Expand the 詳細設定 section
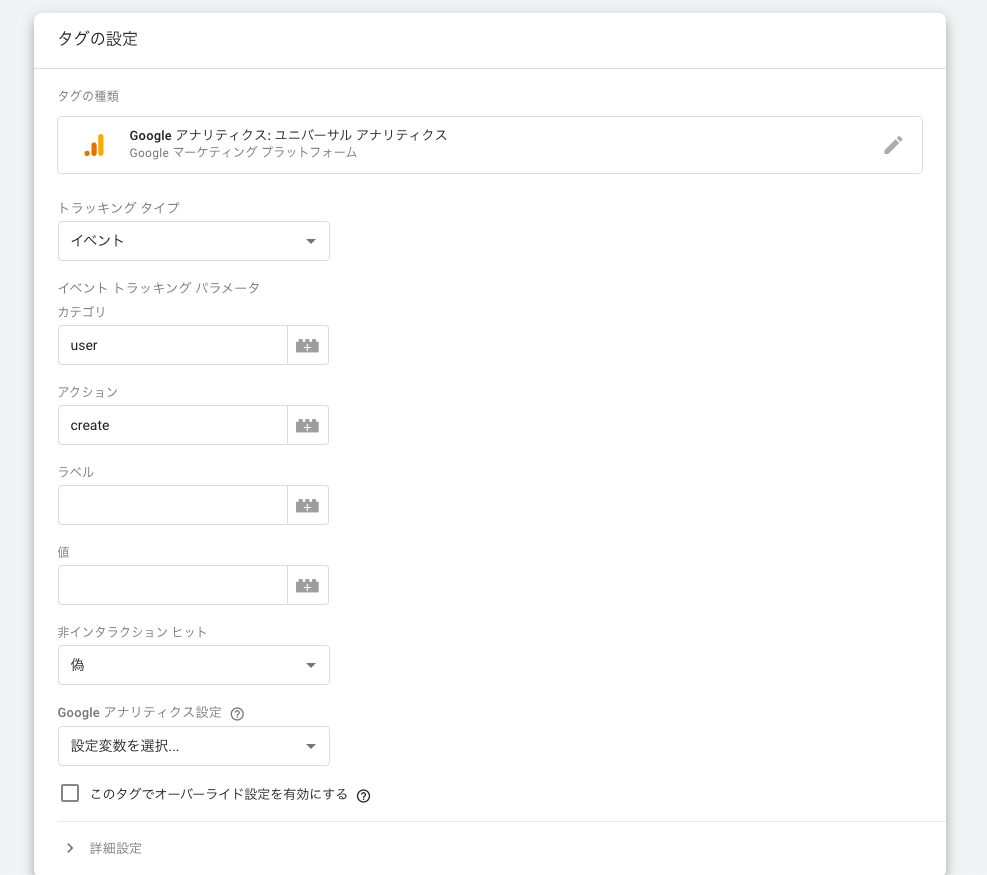This screenshot has height=875, width=987. [x=70, y=848]
